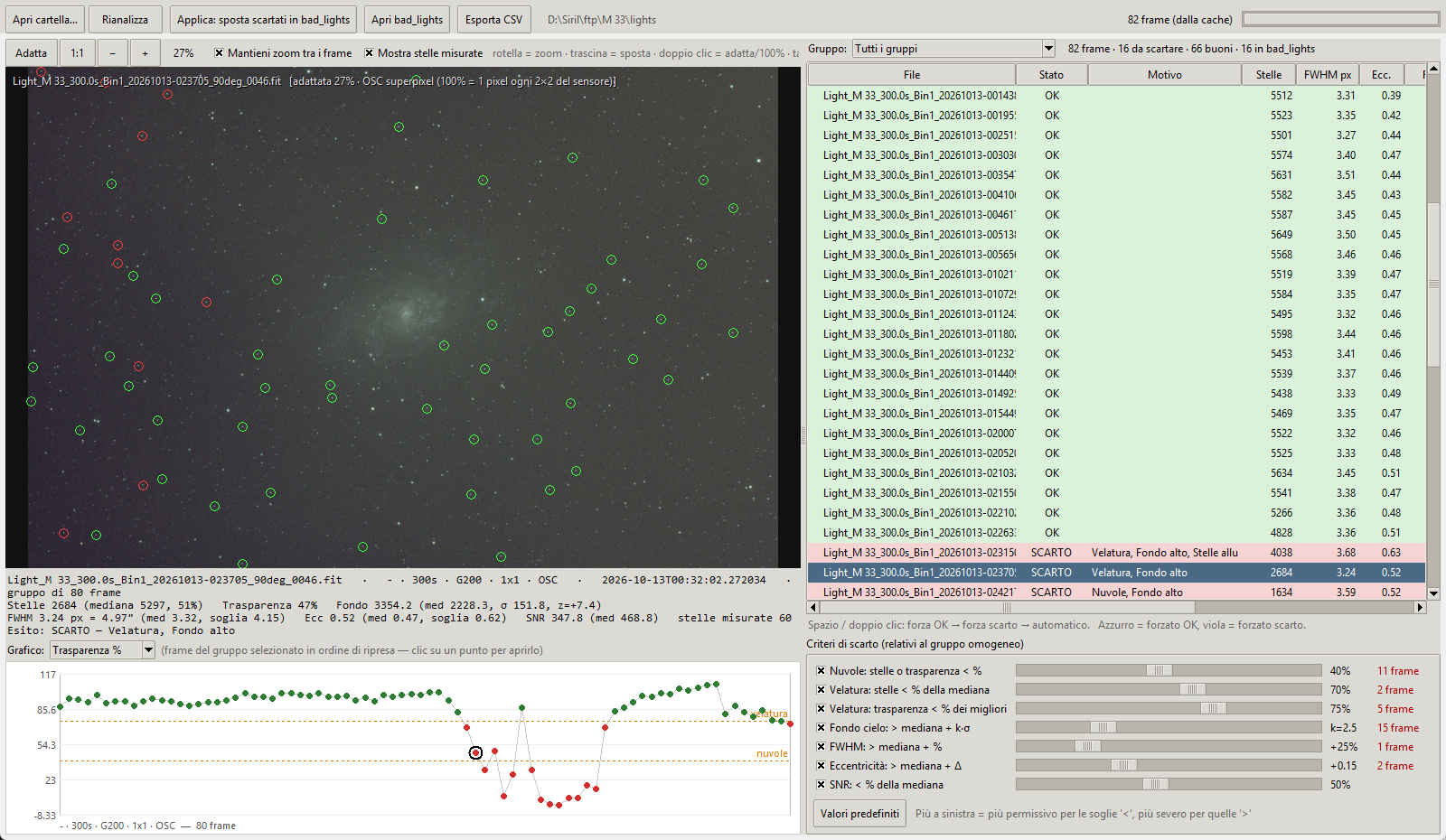This screenshot has width=1446, height=840.
Task: Click the Rianalizza button
Action: (125, 20)
